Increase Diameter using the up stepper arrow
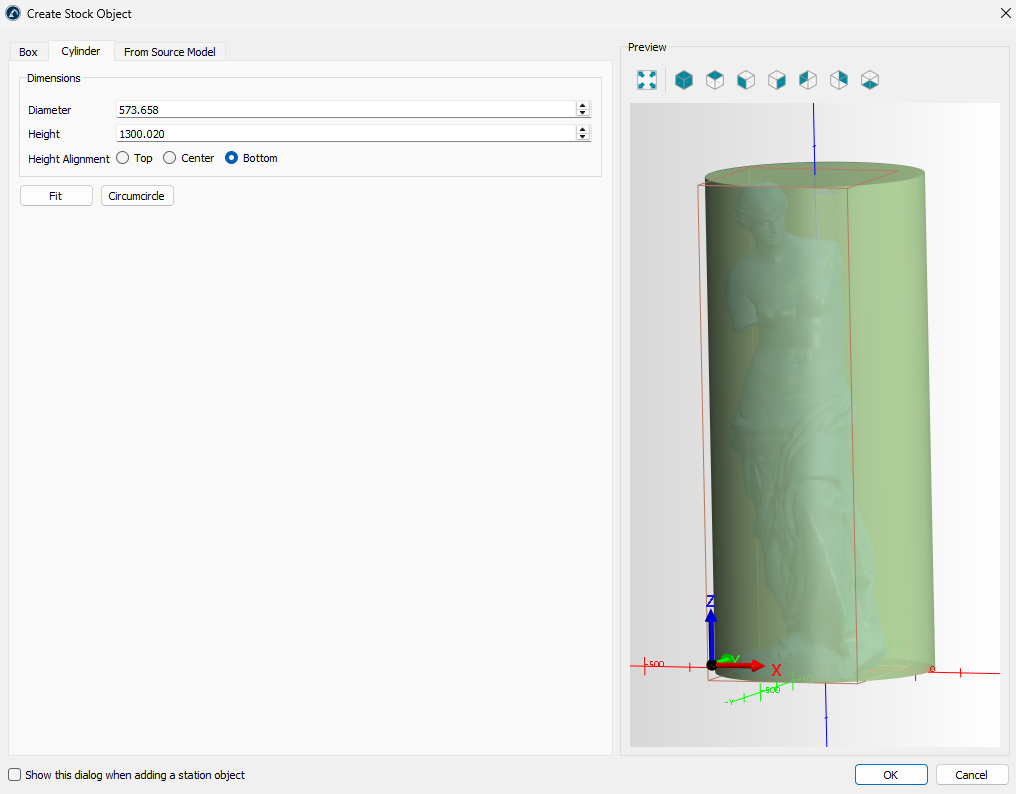This screenshot has height=794, width=1016. (582, 106)
